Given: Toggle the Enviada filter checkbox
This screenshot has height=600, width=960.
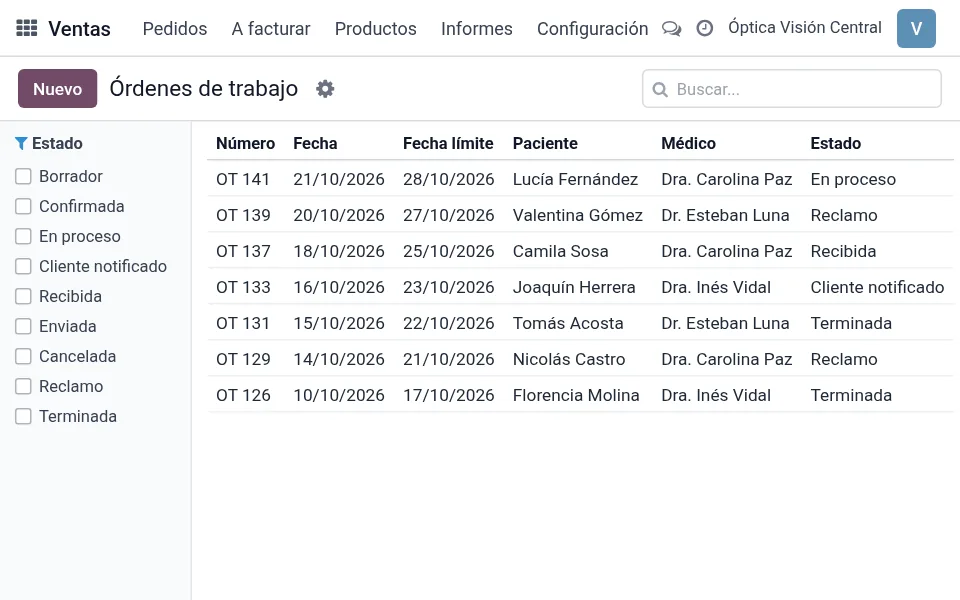Looking at the screenshot, I should click(23, 326).
